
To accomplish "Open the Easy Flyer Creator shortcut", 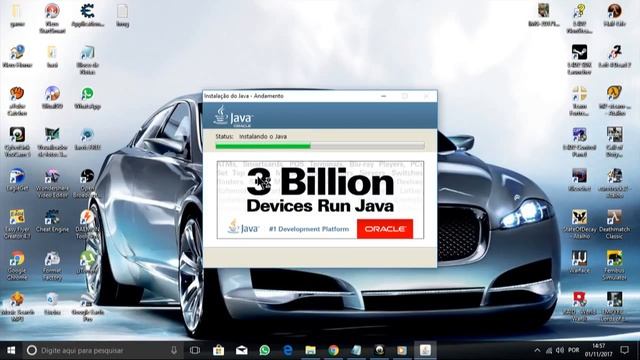I will pos(17,224).
